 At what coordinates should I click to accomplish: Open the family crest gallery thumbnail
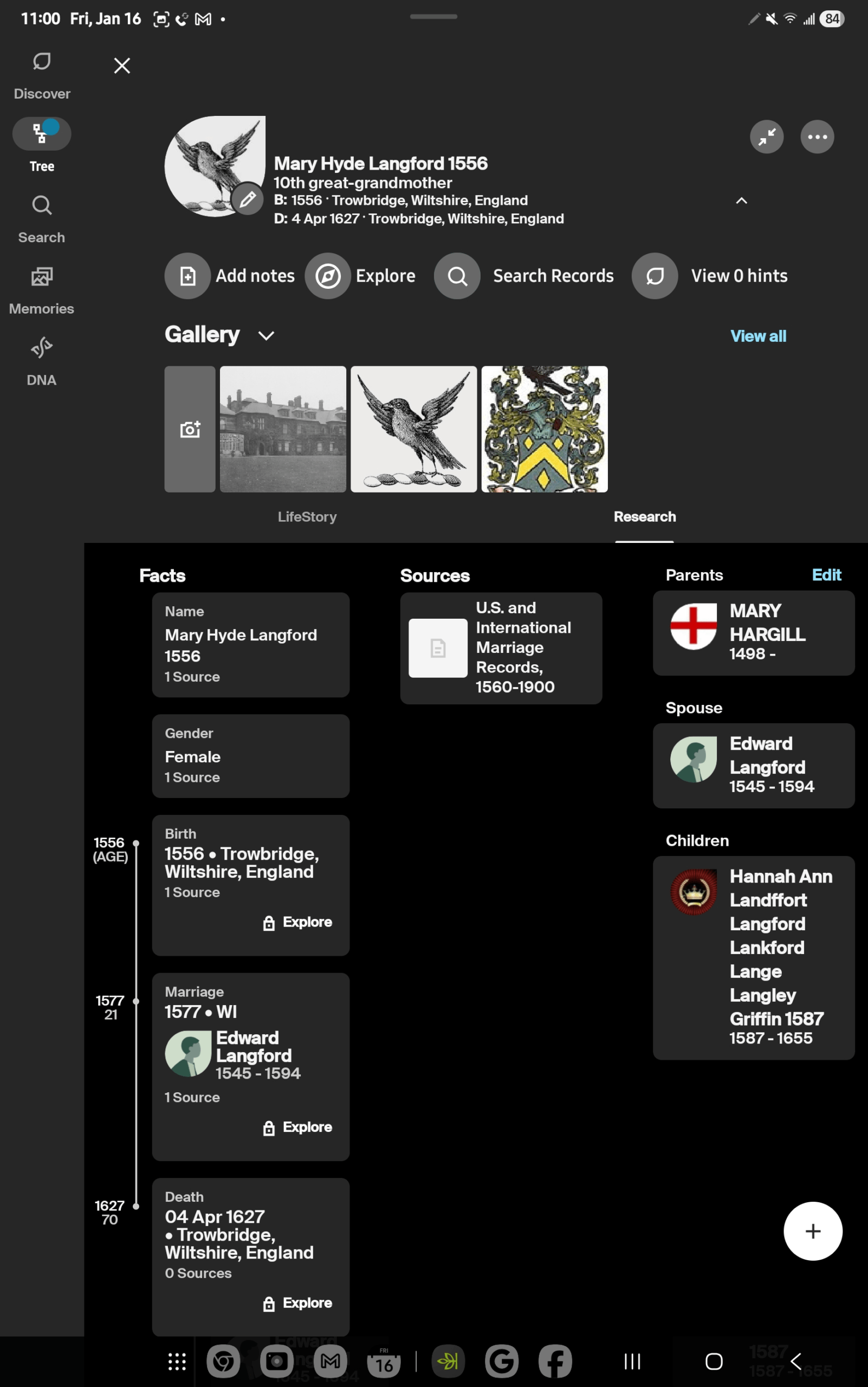click(x=543, y=430)
